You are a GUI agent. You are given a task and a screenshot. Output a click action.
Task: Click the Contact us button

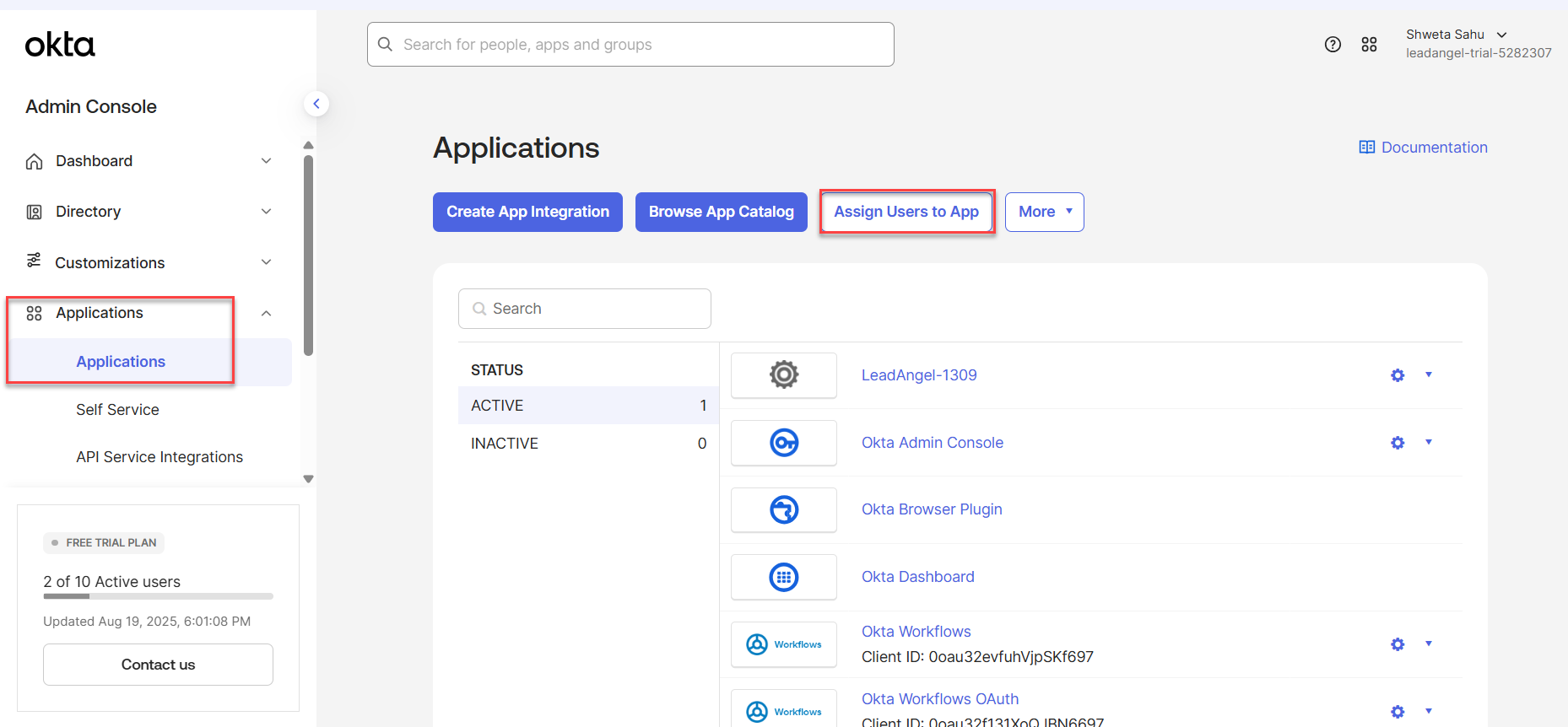click(158, 665)
